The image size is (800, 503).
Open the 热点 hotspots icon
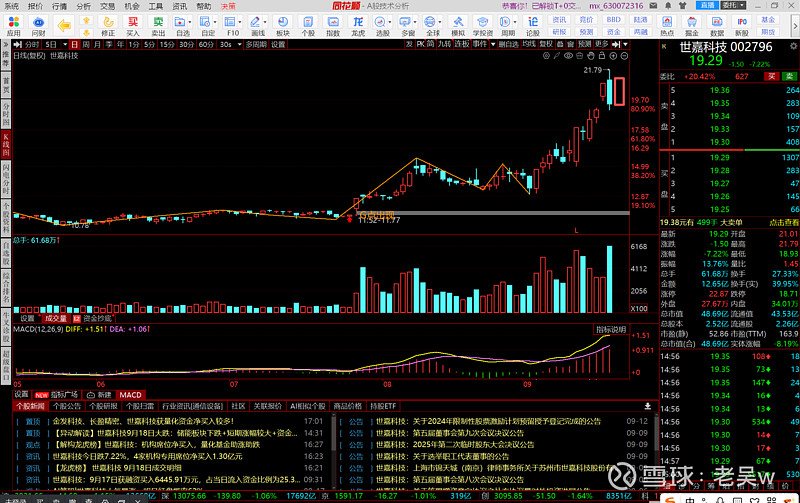[667, 25]
